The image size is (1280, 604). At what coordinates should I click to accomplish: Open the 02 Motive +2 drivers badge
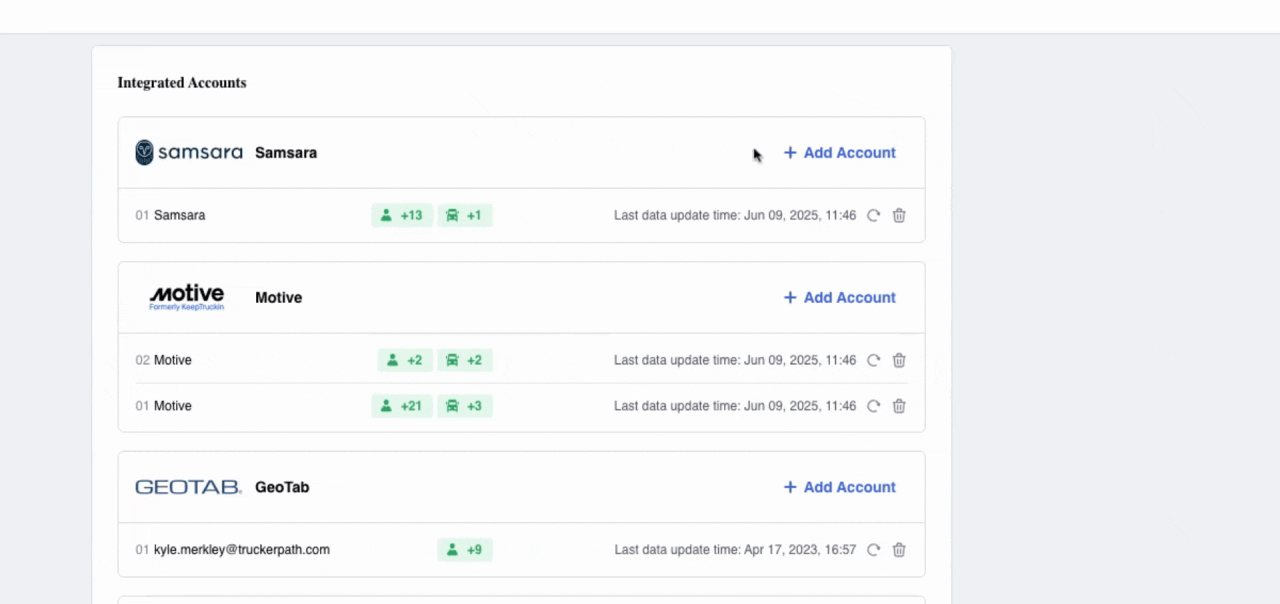[405, 360]
